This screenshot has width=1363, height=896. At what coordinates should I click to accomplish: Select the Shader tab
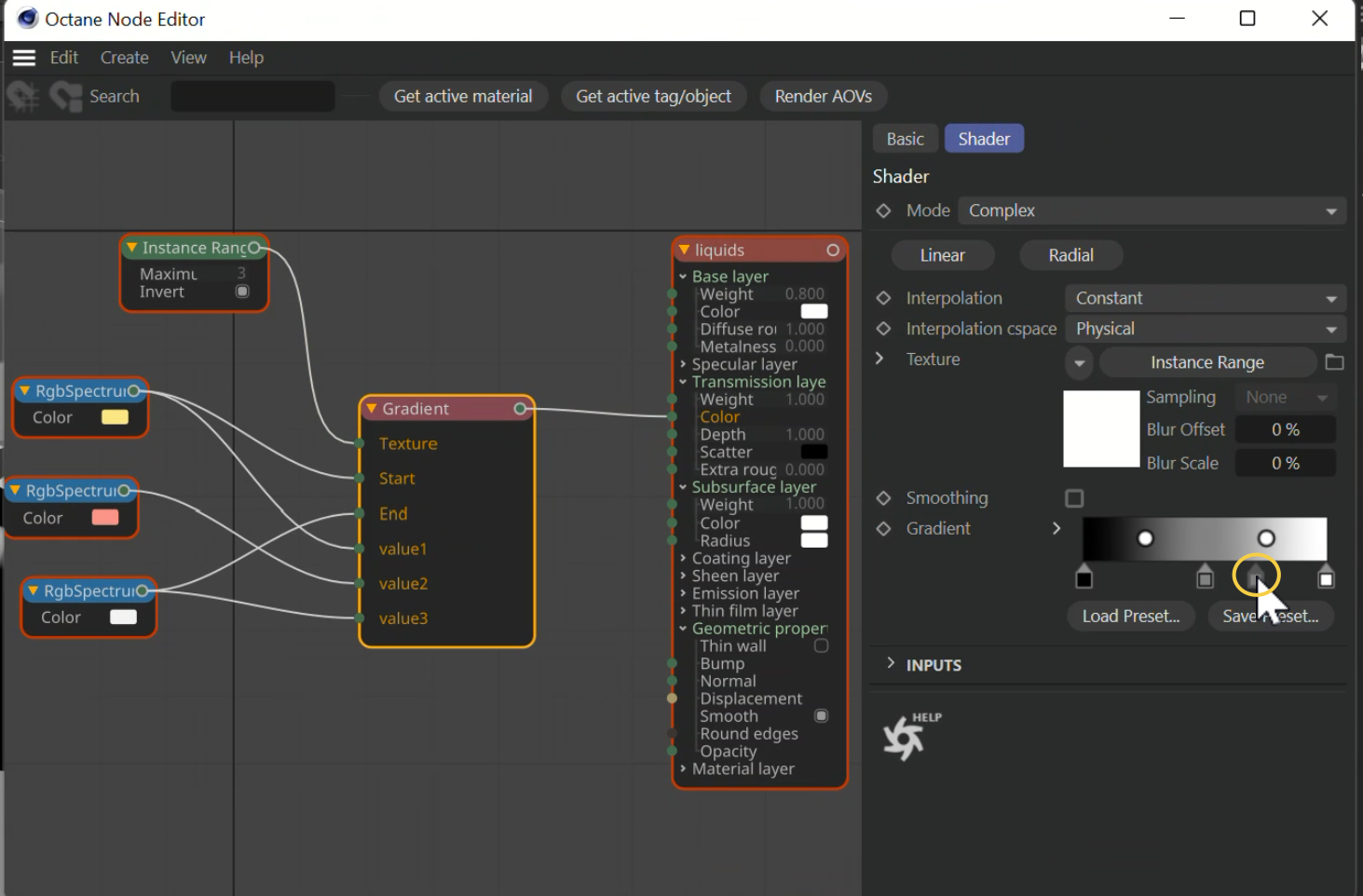point(984,139)
